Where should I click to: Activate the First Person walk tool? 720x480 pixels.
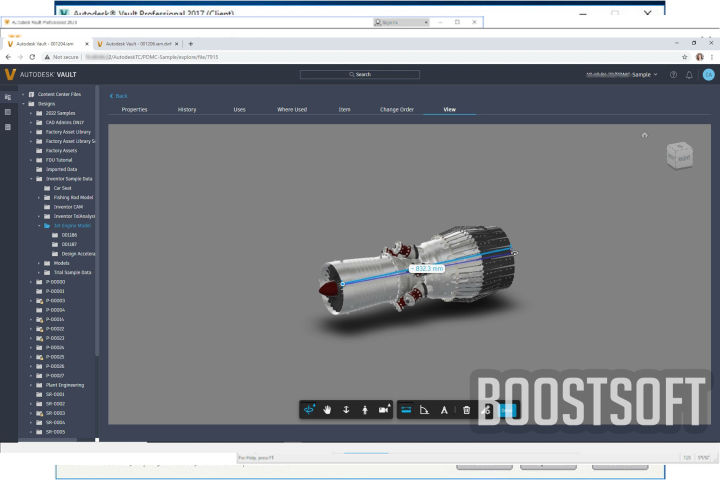click(x=365, y=410)
